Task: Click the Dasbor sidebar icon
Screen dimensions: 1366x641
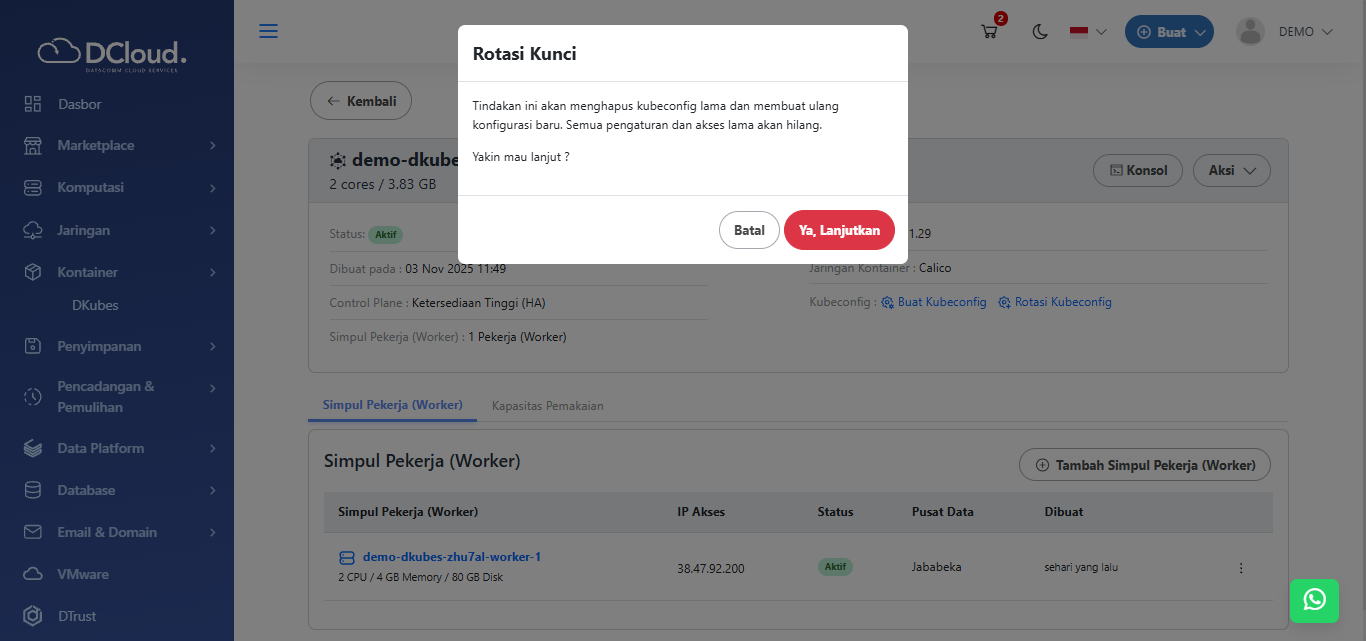Action: (33, 104)
